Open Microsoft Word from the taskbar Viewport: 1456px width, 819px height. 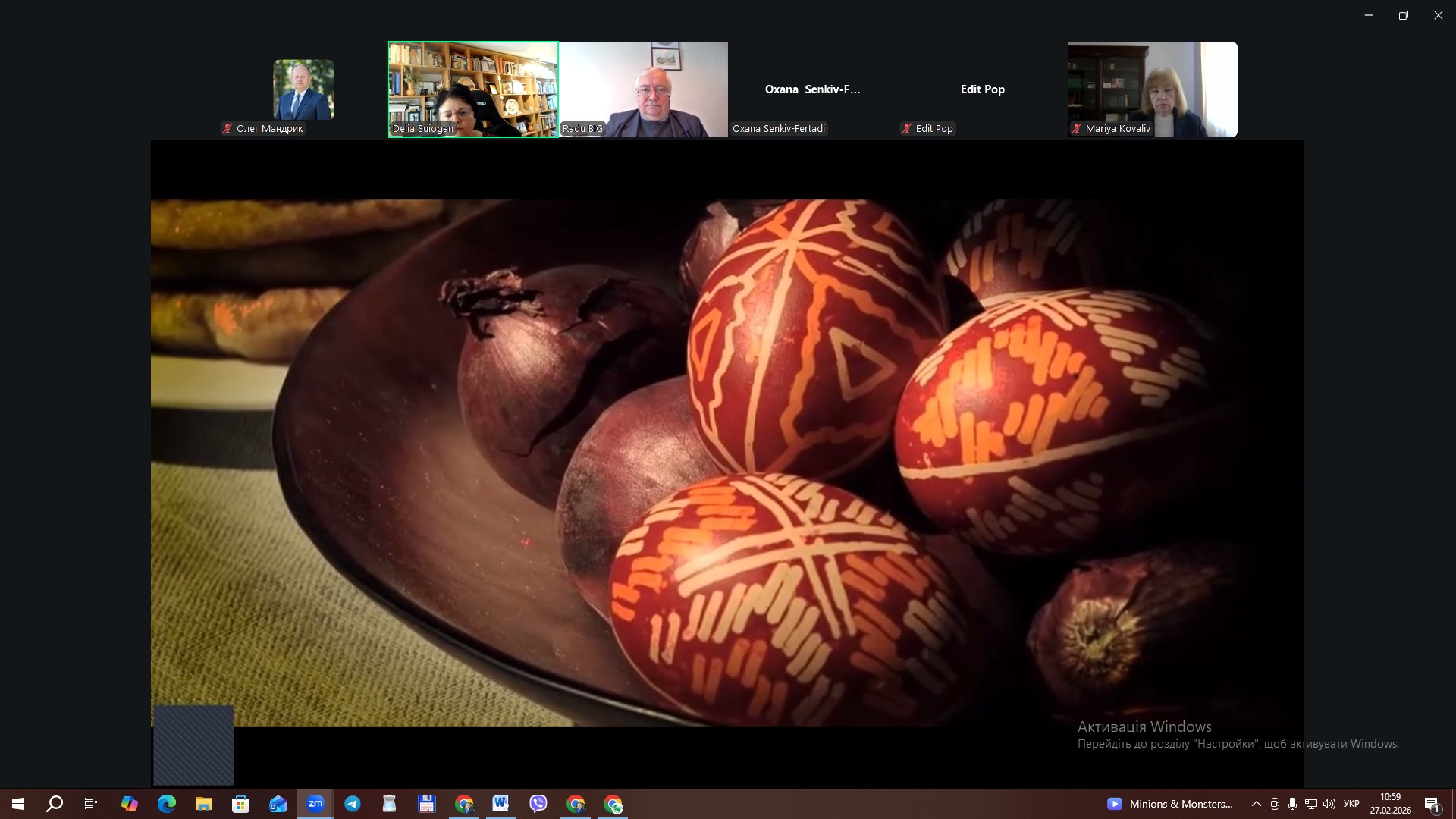click(500, 804)
